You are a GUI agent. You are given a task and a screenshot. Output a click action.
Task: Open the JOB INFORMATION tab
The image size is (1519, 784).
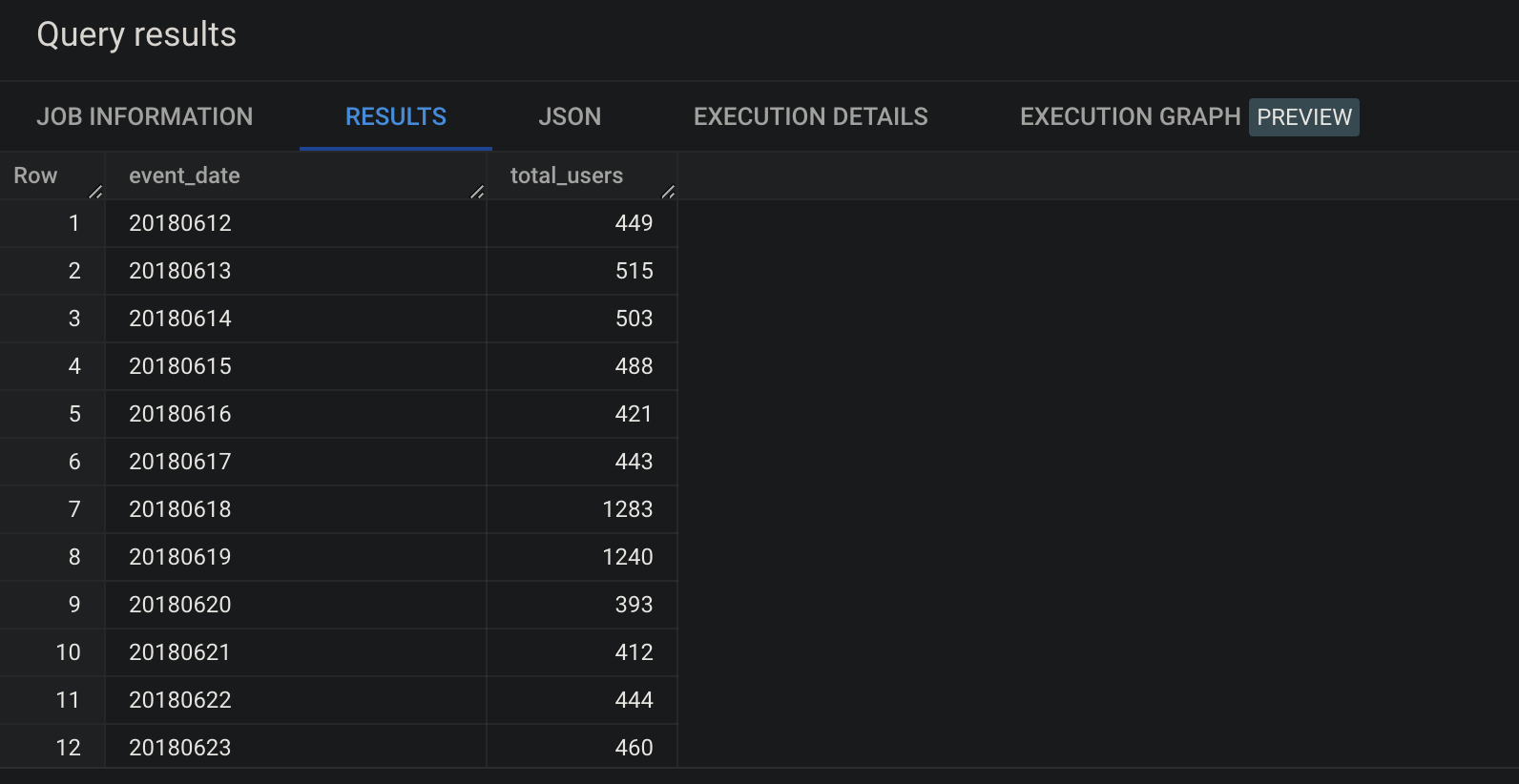click(x=145, y=116)
